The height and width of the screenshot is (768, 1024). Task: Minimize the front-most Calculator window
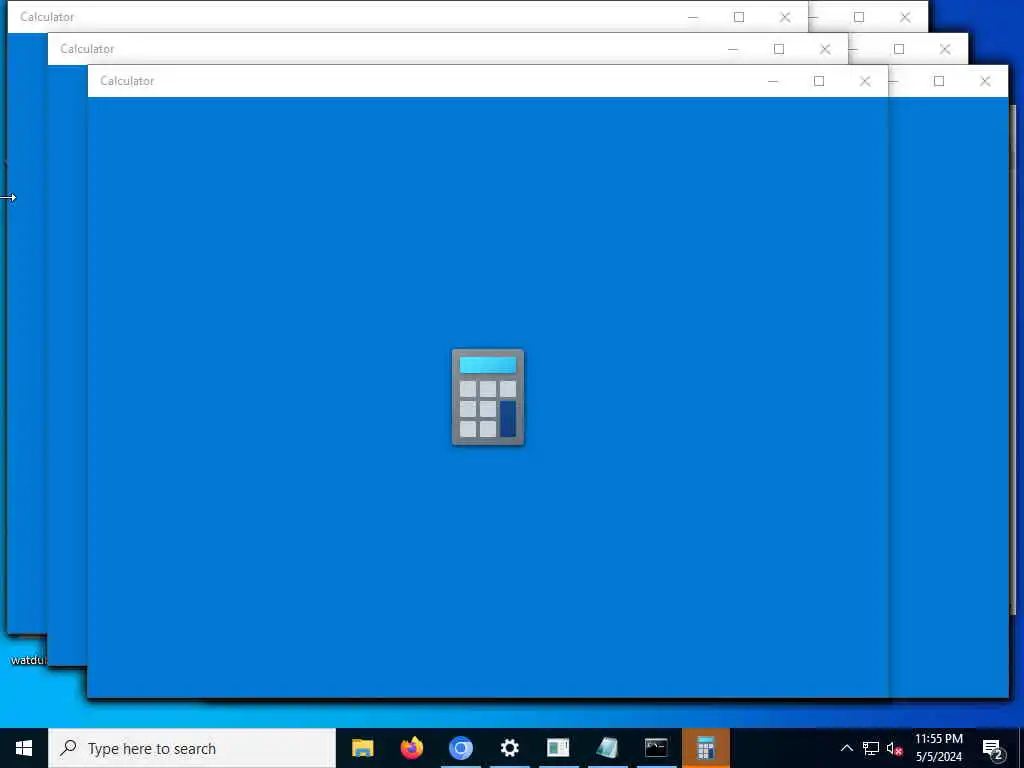tap(773, 81)
